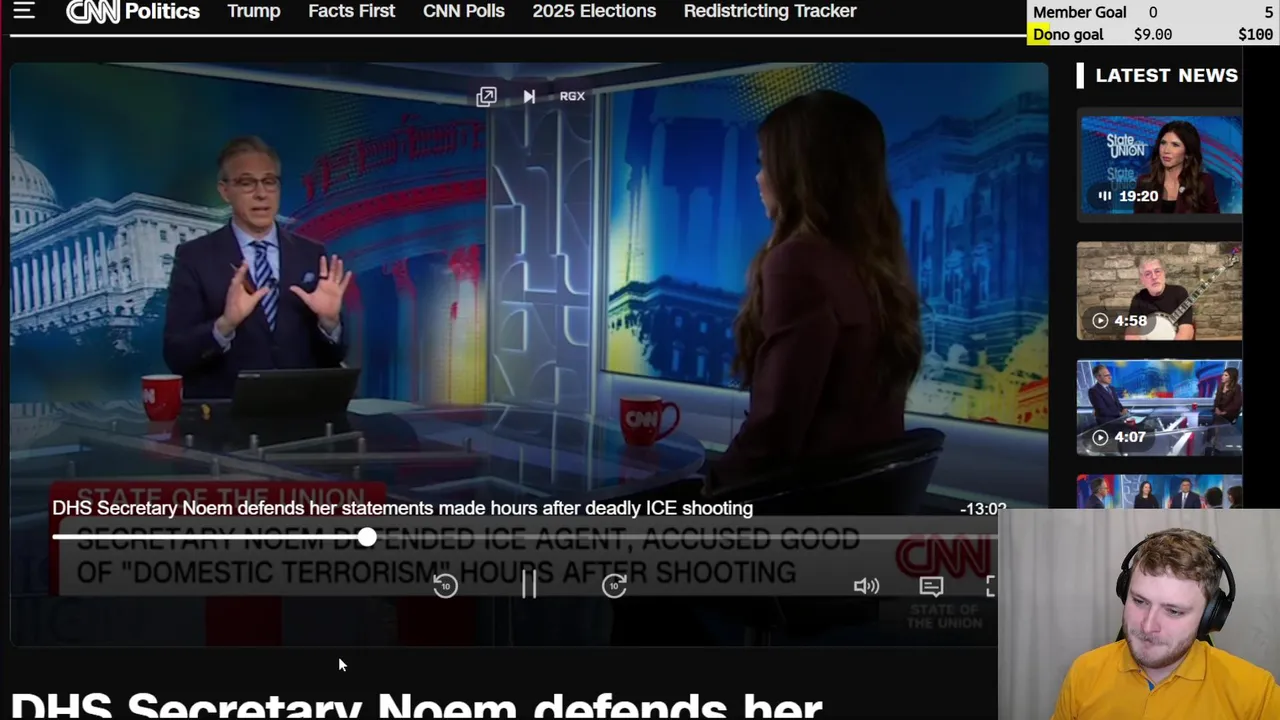This screenshot has width=1280, height=720.
Task: Pause the video playback
Action: click(529, 585)
